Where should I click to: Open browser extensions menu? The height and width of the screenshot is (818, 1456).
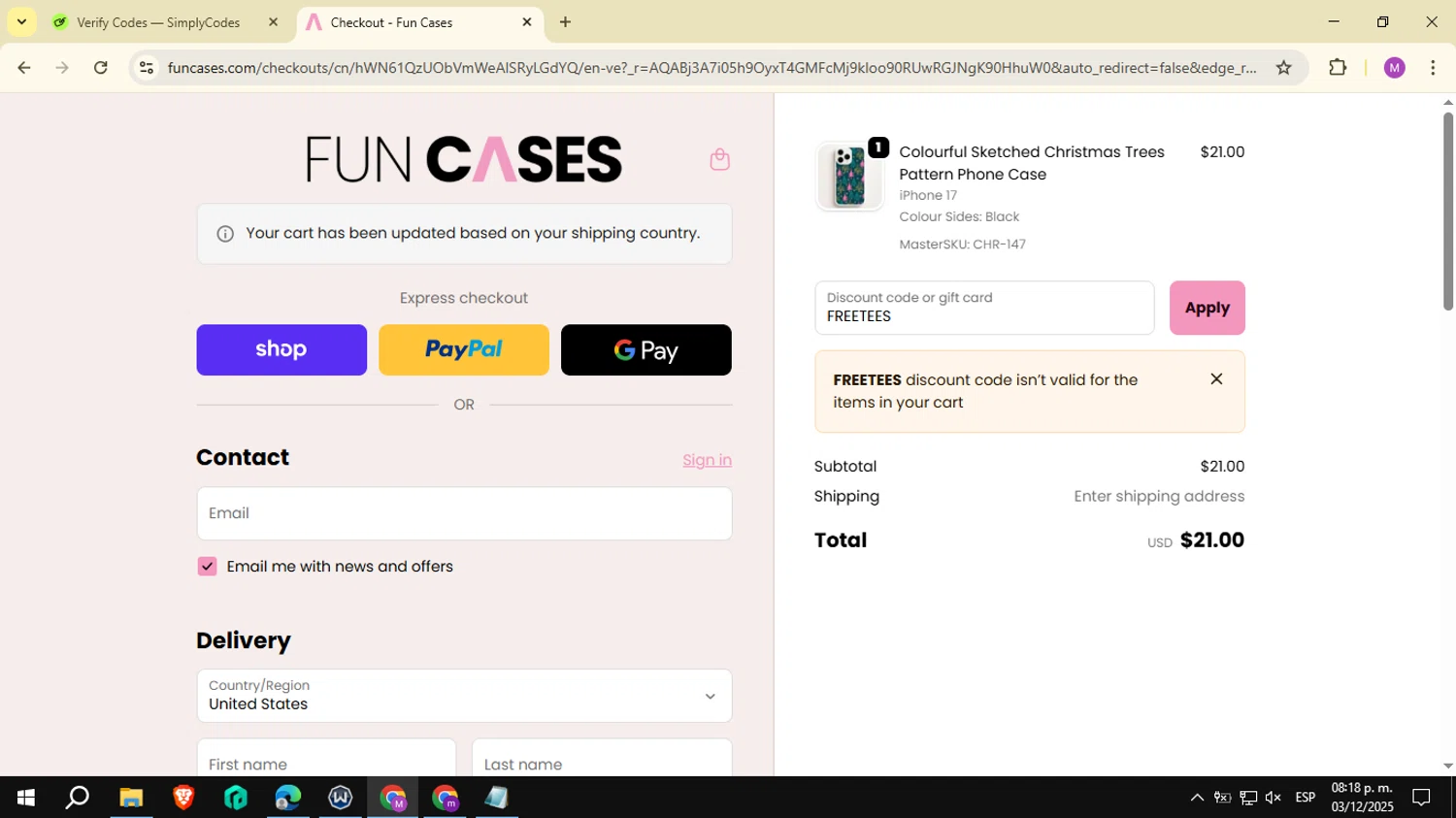click(x=1338, y=68)
